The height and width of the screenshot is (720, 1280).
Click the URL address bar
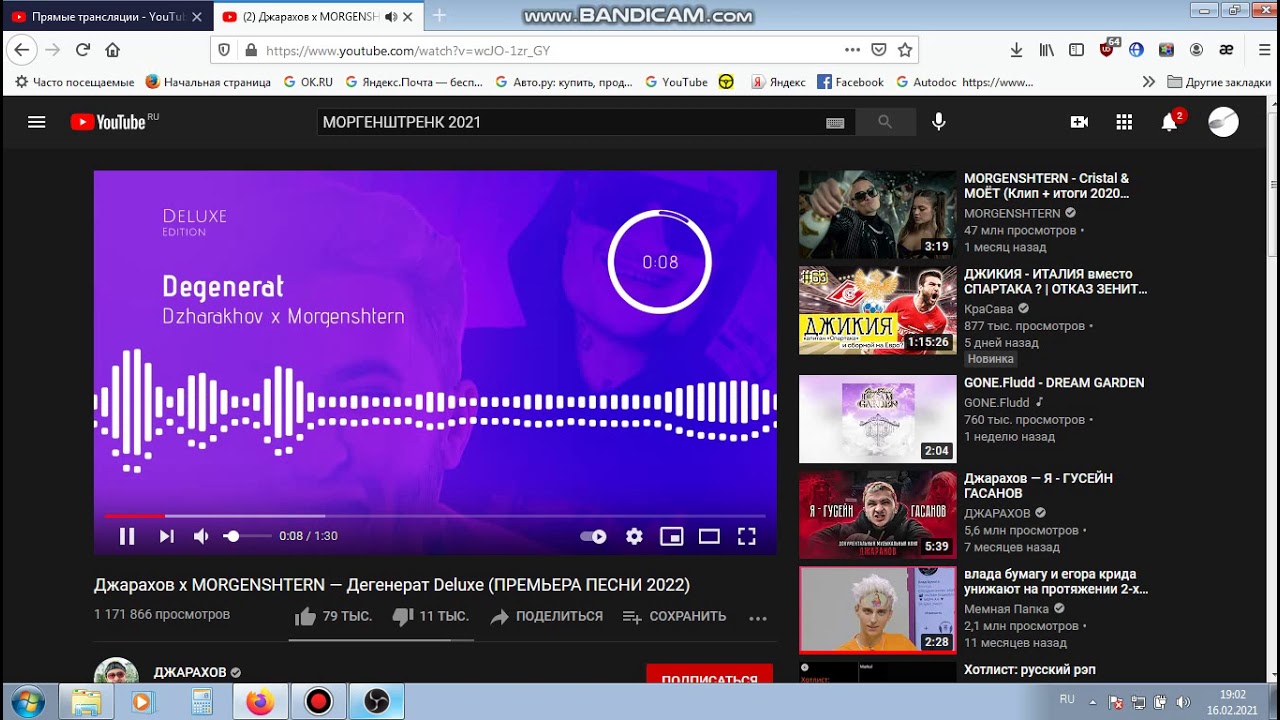tap(540, 50)
